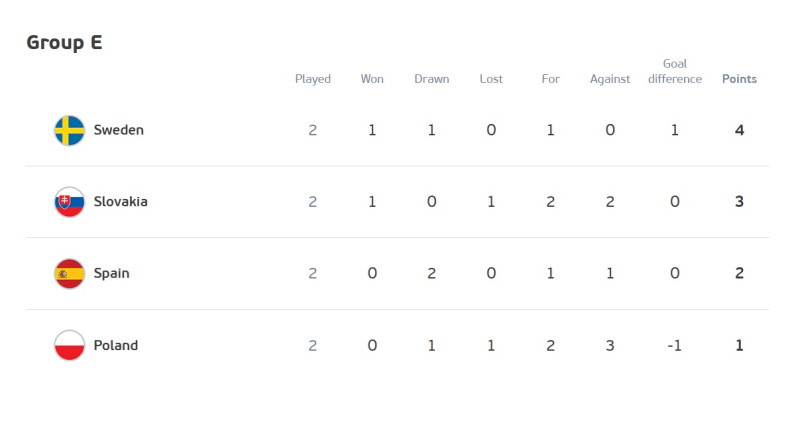The width and height of the screenshot is (800, 428).
Task: Select the Points column header
Action: pos(739,79)
